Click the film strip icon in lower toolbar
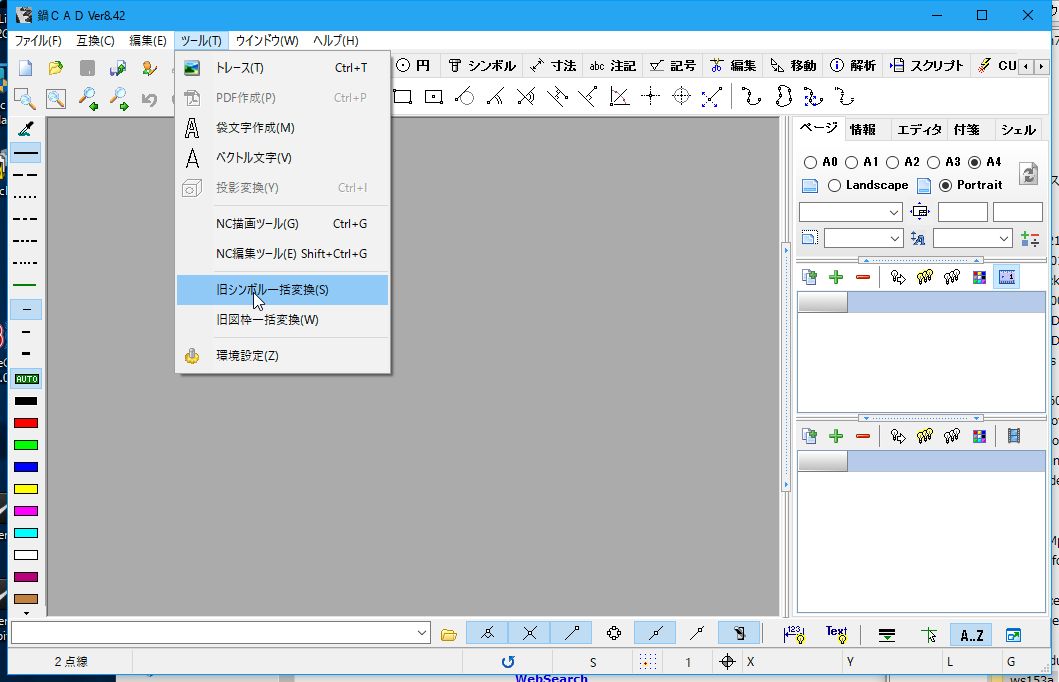This screenshot has height=682, width=1059. pos(1014,436)
